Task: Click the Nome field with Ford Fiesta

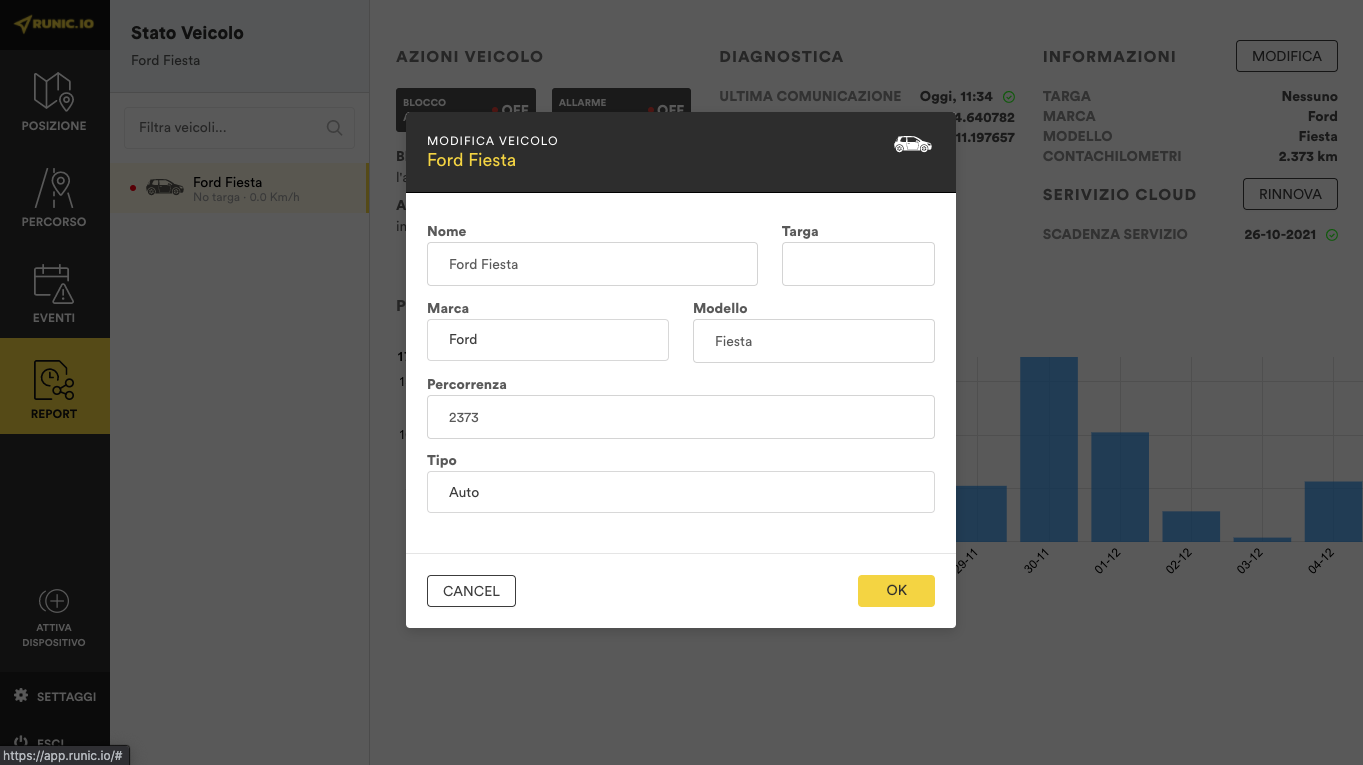Action: click(592, 264)
